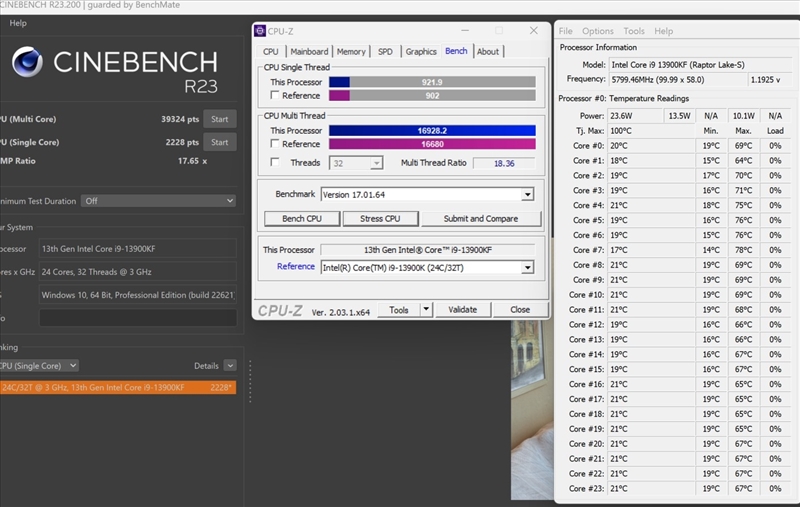Start the CPU Multi Core test

point(220,119)
